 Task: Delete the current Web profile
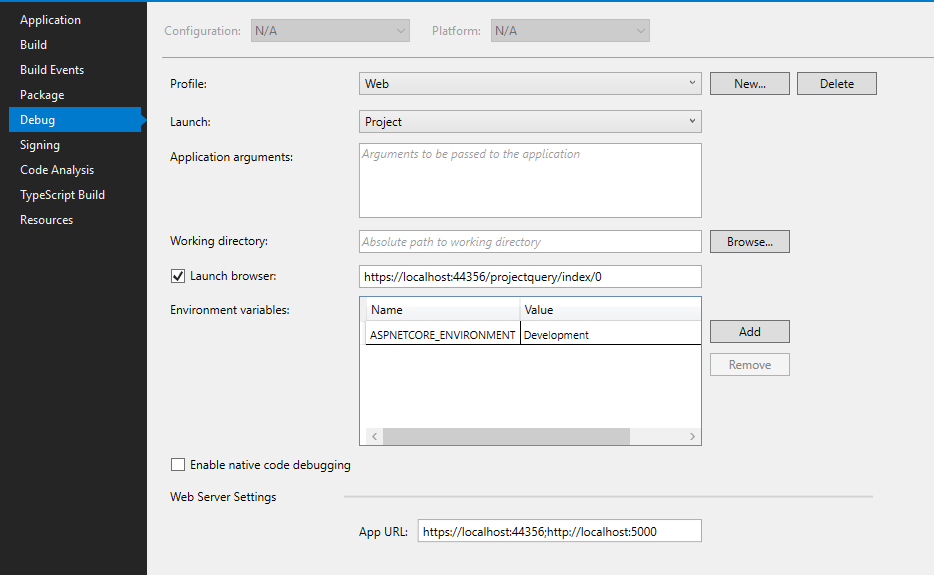click(x=836, y=84)
